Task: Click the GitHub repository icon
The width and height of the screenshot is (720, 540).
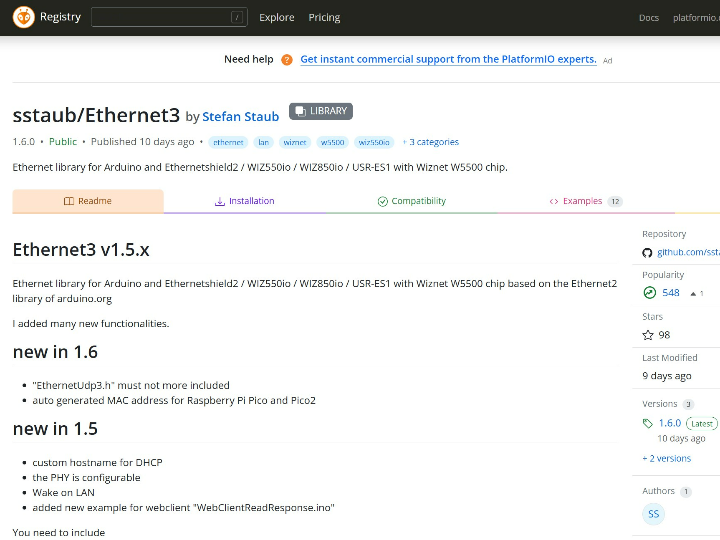Action: tap(647, 253)
